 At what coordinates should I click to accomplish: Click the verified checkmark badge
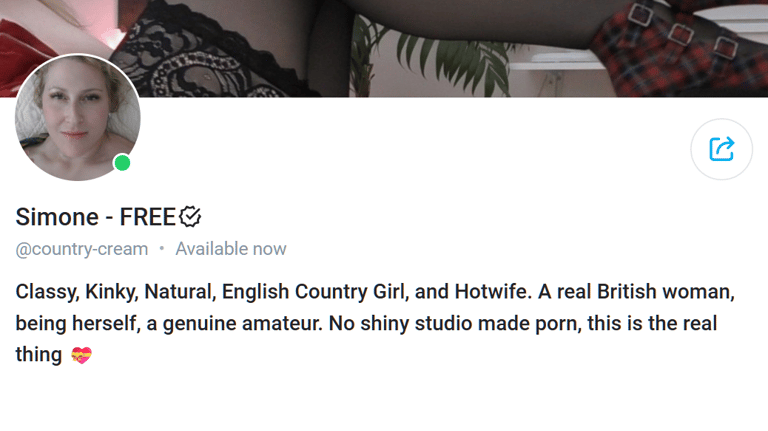pyautogui.click(x=190, y=216)
